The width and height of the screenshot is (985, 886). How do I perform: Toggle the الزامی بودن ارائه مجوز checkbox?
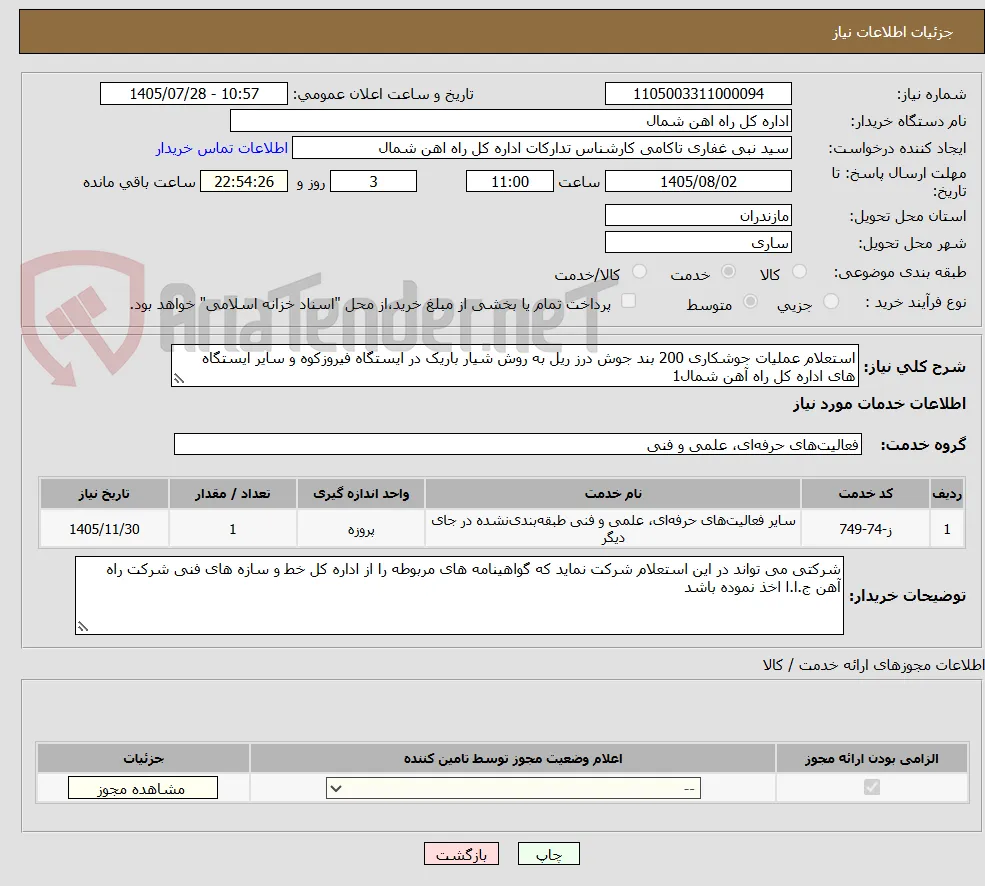pos(871,787)
